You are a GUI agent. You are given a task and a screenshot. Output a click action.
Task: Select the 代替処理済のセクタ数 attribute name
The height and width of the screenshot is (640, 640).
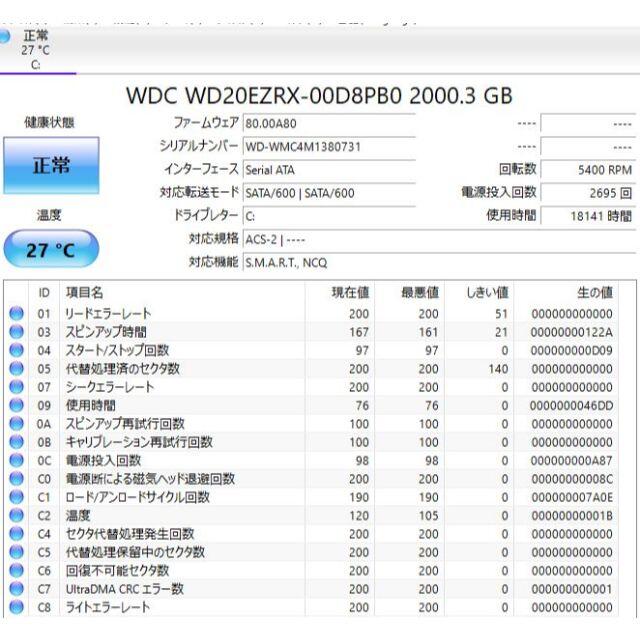[x=122, y=369]
